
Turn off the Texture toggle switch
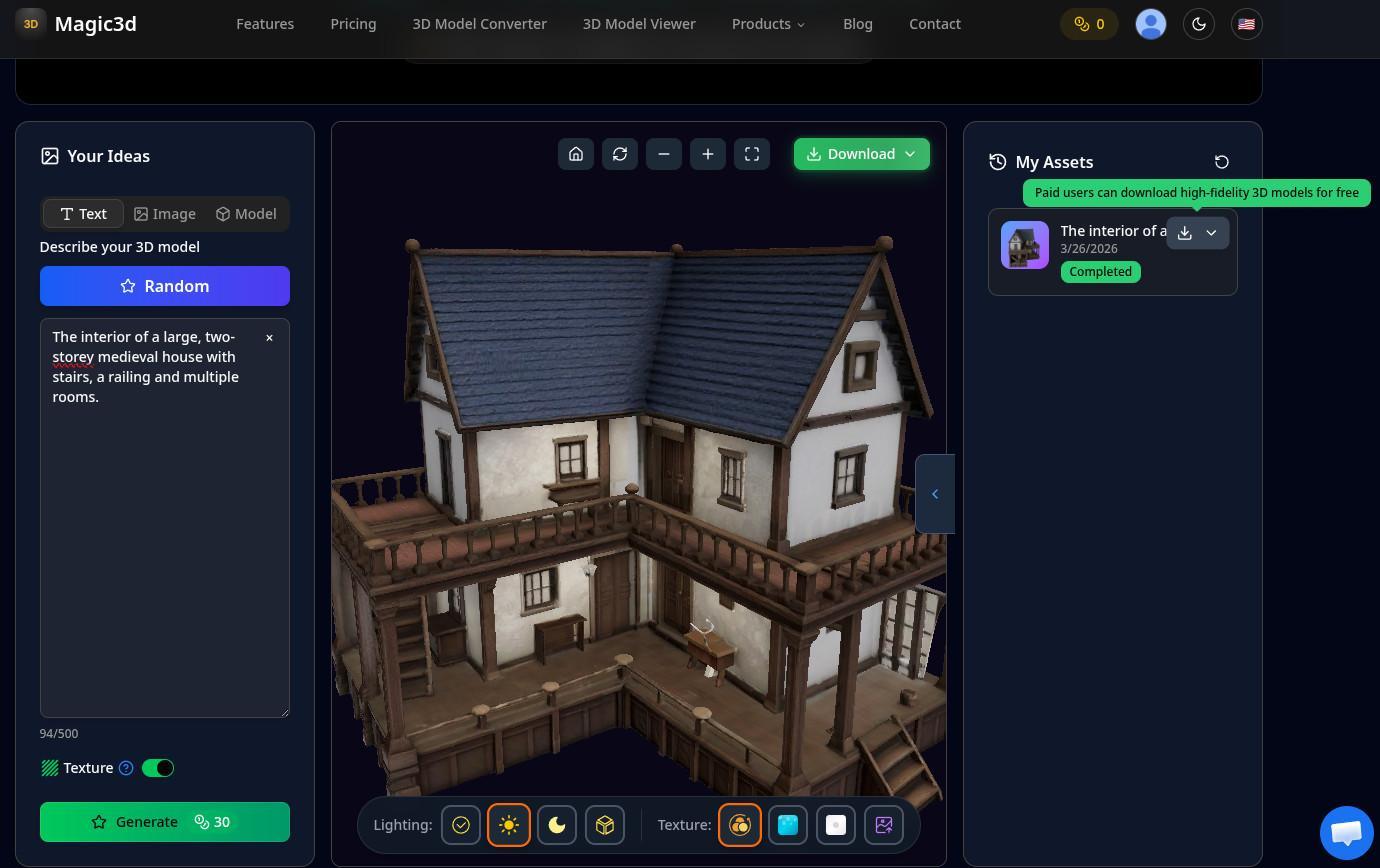pos(158,768)
